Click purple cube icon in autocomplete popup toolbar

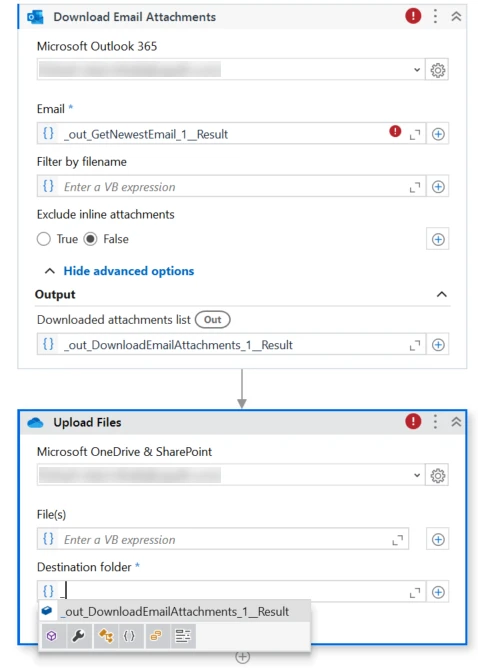52,636
